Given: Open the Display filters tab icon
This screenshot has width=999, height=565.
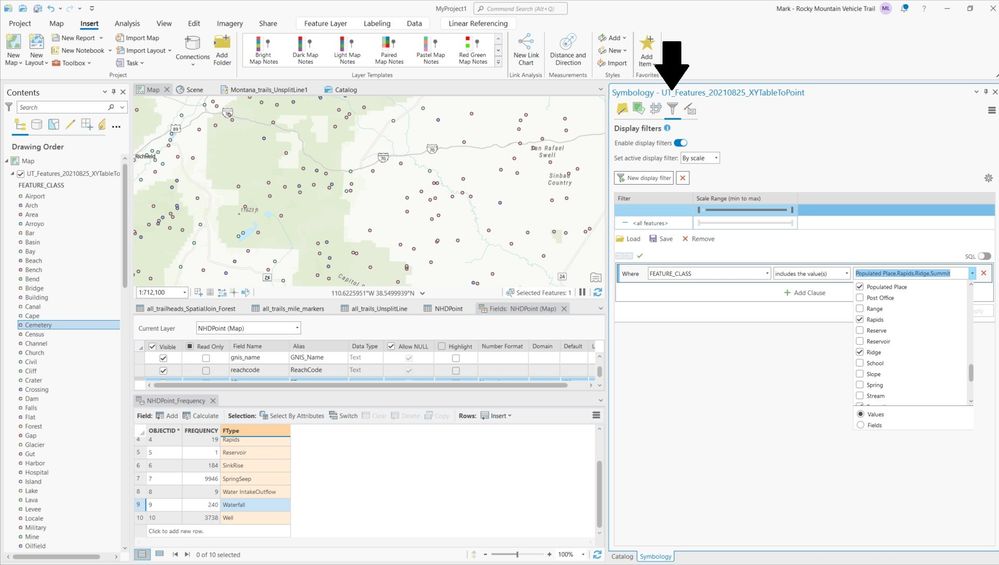Looking at the screenshot, I should click(x=673, y=109).
